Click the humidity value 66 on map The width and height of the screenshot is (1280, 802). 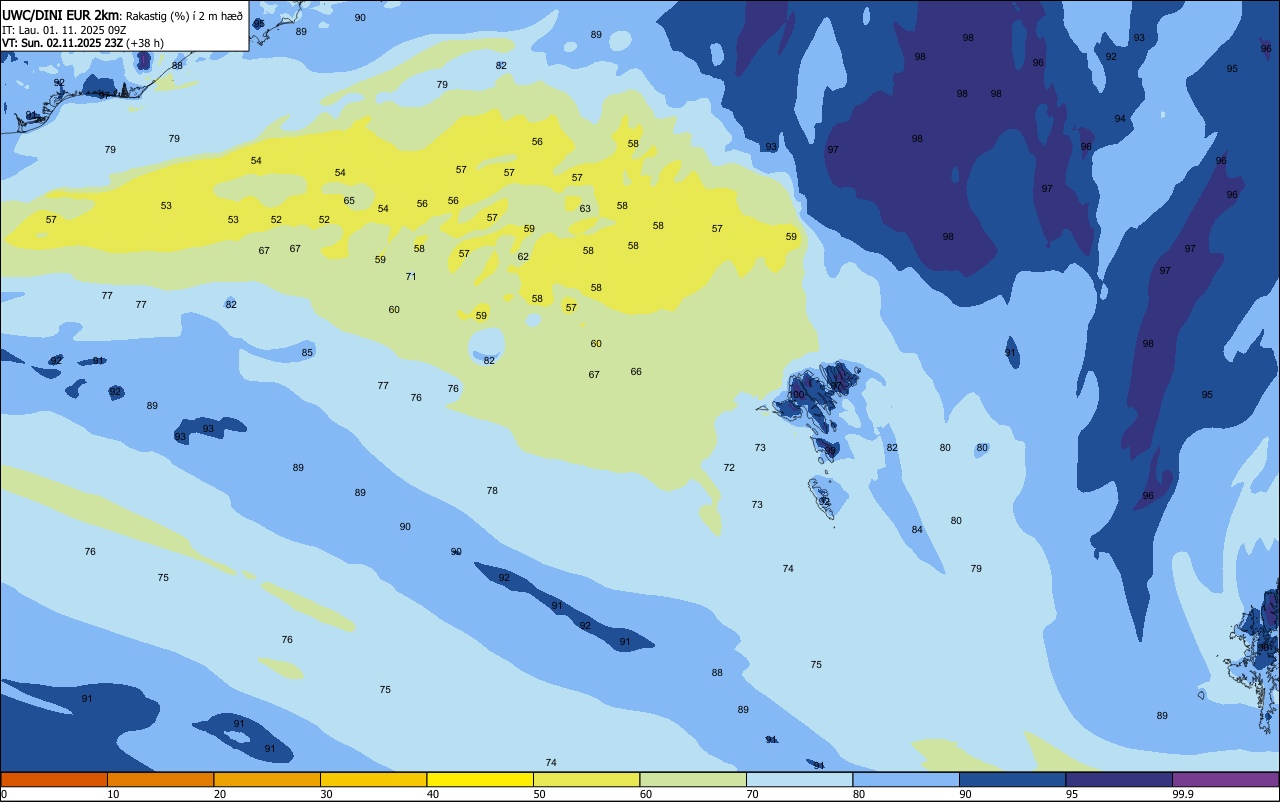pyautogui.click(x=636, y=372)
